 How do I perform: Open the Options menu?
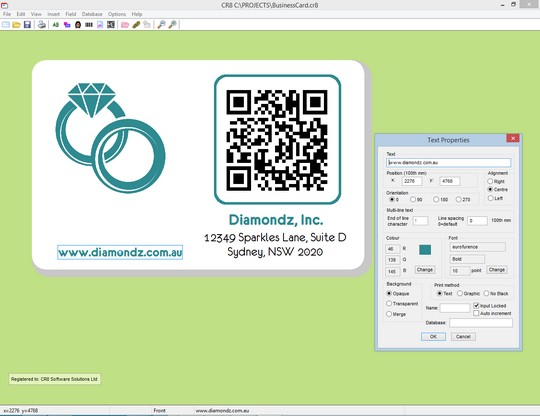point(117,14)
